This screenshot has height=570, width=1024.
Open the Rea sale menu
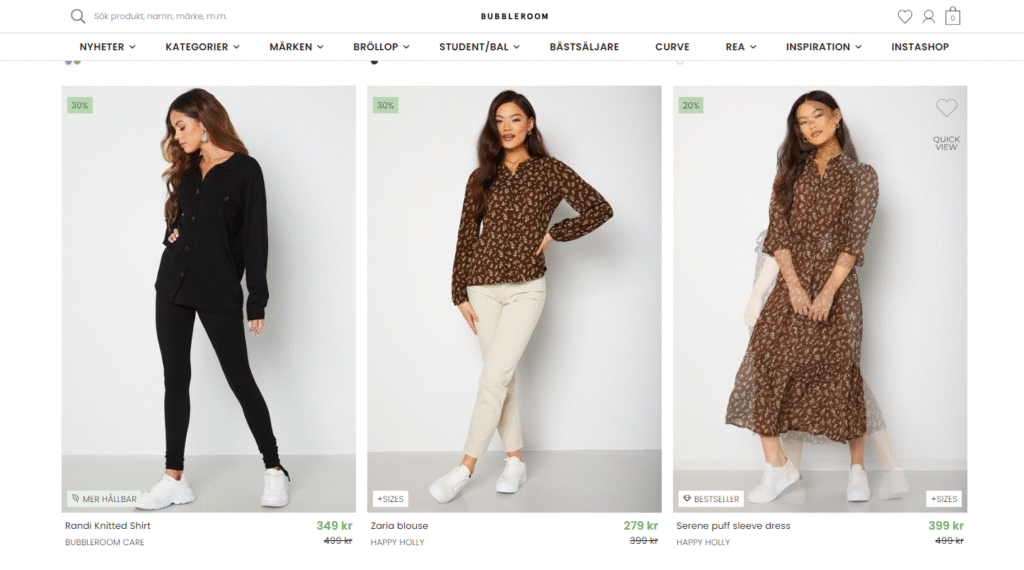(x=740, y=47)
